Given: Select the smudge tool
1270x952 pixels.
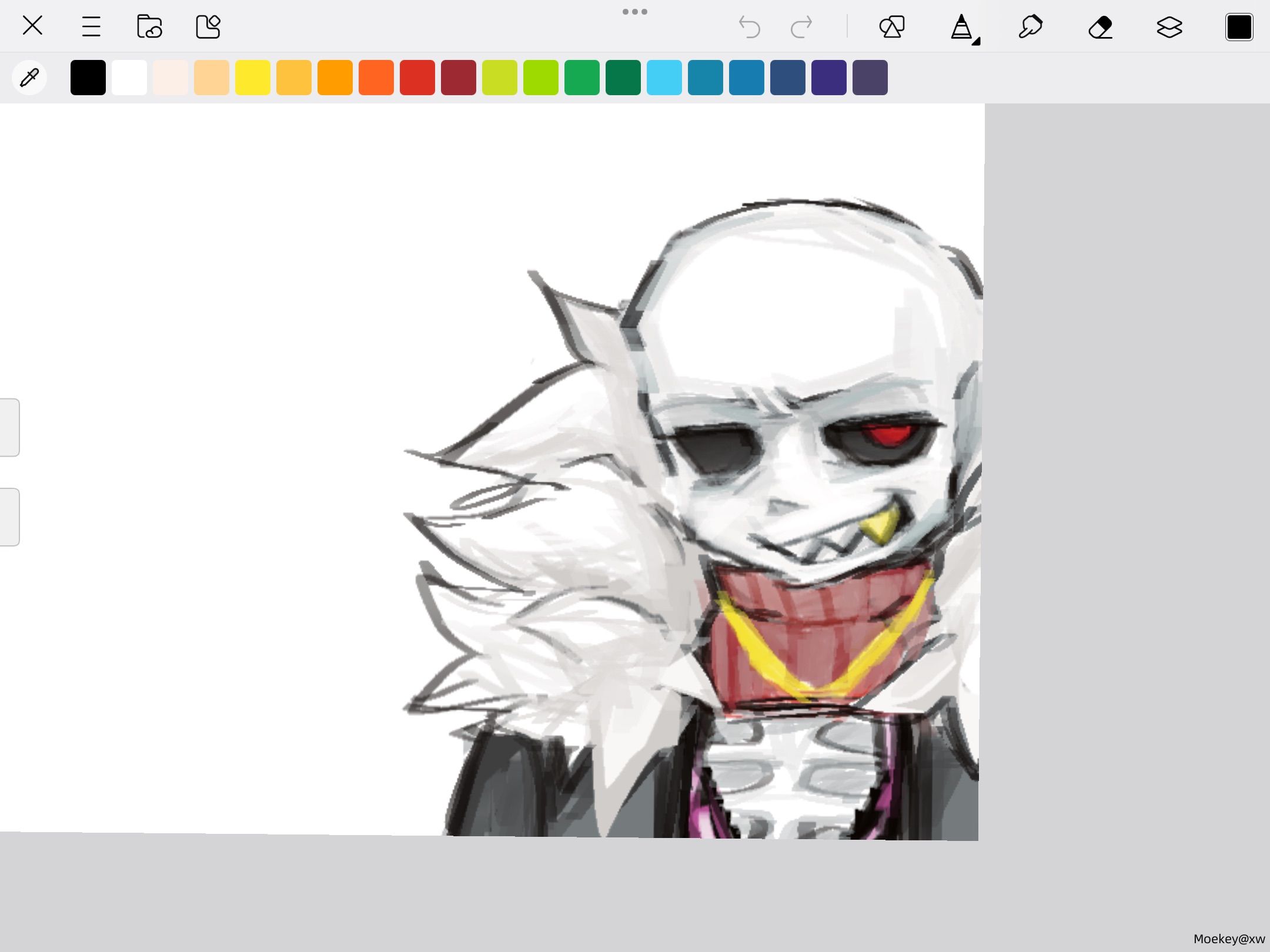Looking at the screenshot, I should click(x=1030, y=27).
